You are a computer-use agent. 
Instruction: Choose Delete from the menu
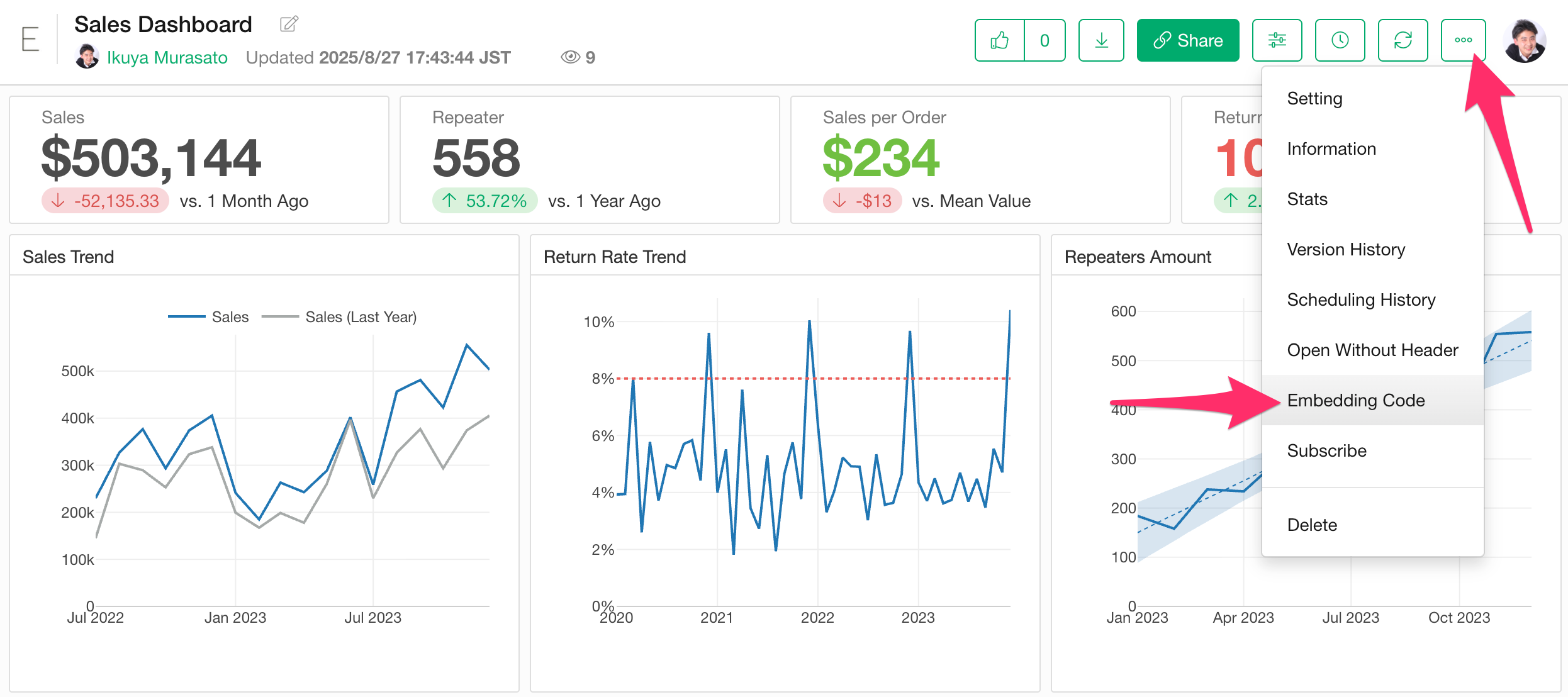coord(1312,525)
